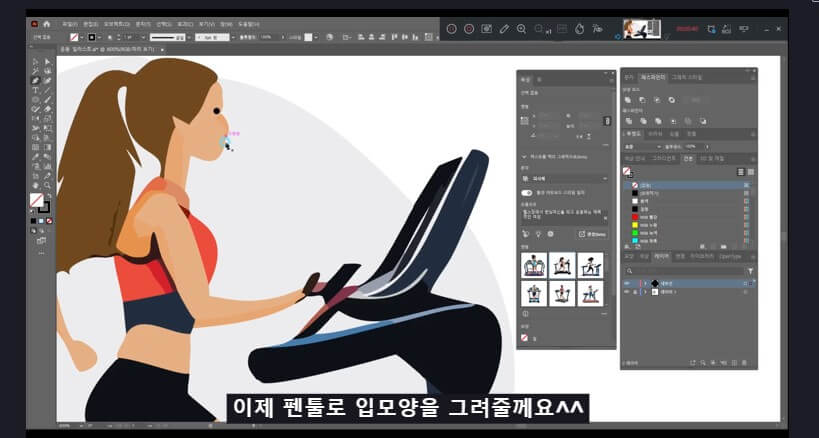Click the Crop pathfinder icon
This screenshot has width=819, height=438.
point(673,121)
